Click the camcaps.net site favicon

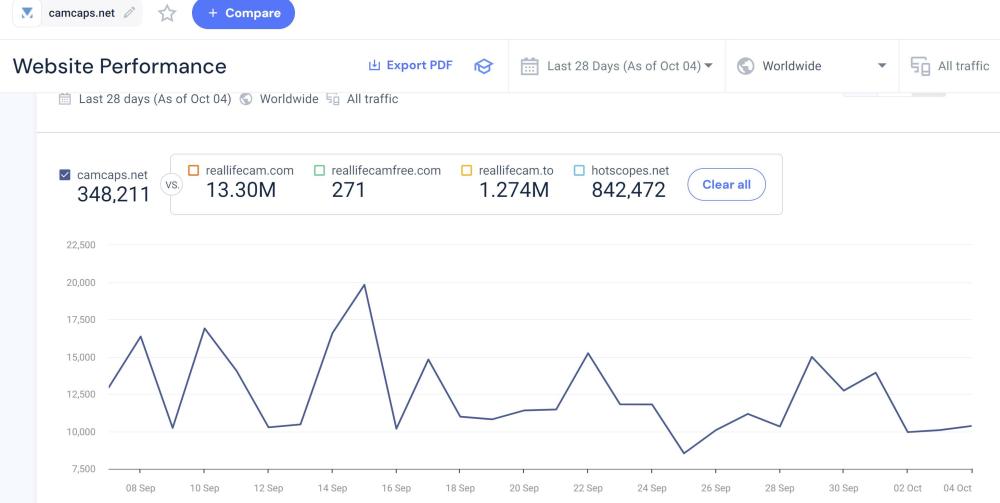(28, 13)
